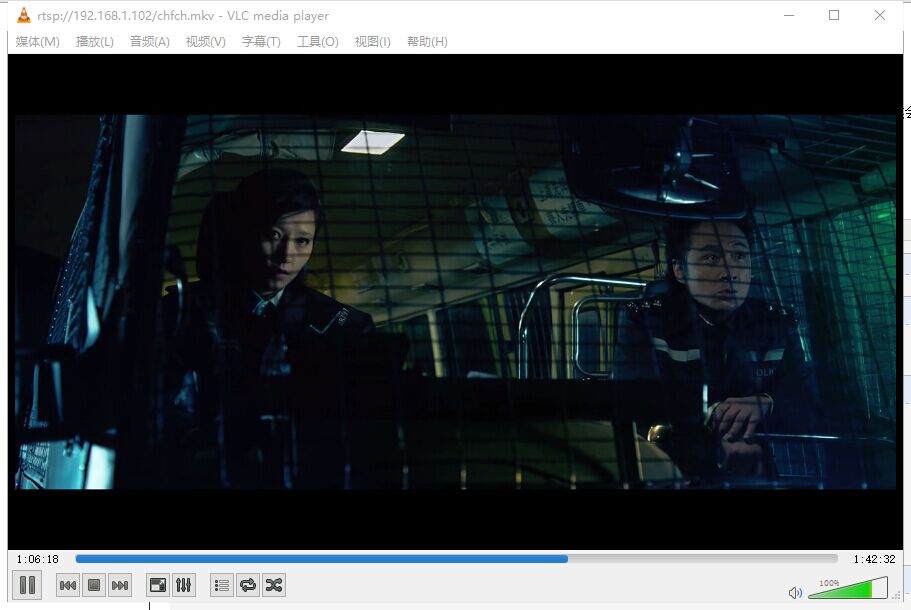Image resolution: width=911 pixels, height=610 pixels.
Task: Toggle total duration 1:42:32 display
Action: (x=874, y=559)
